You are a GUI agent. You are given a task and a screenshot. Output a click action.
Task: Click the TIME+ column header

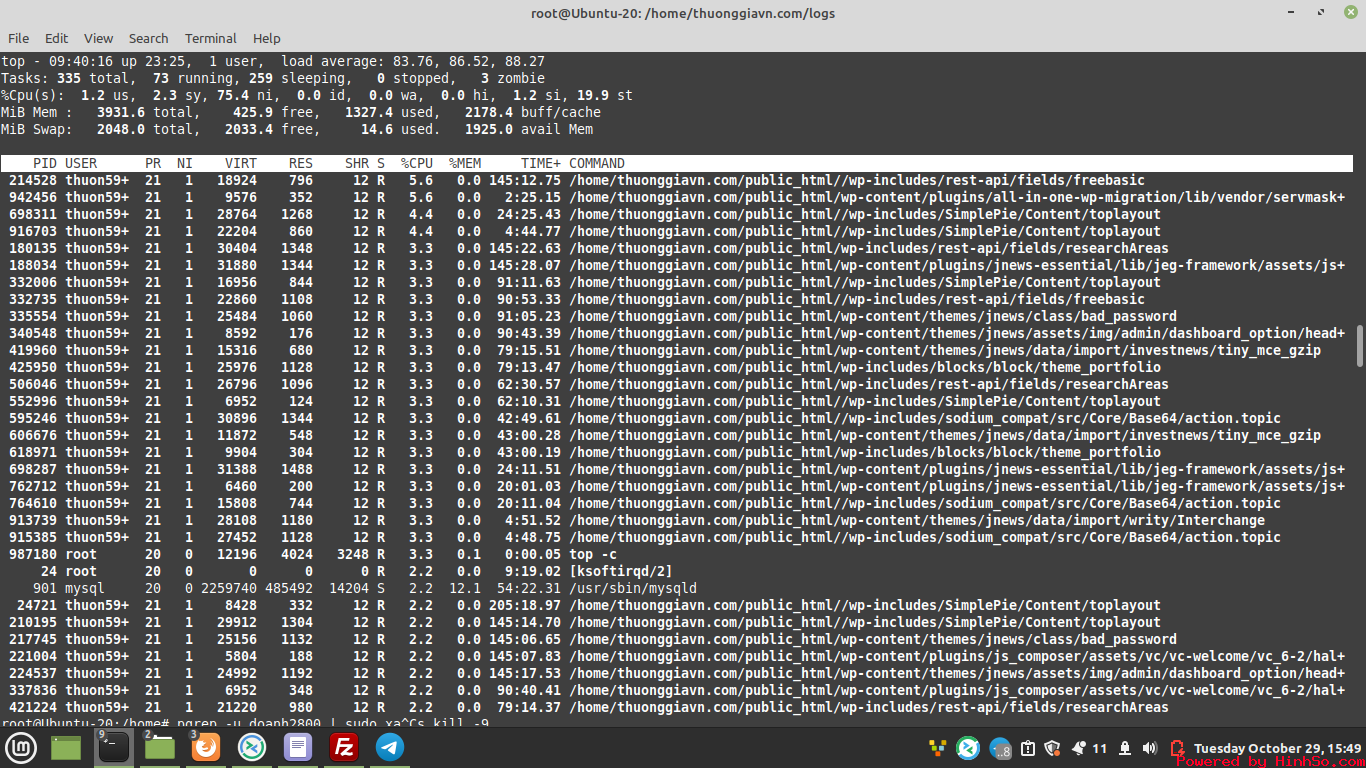[x=541, y=163]
